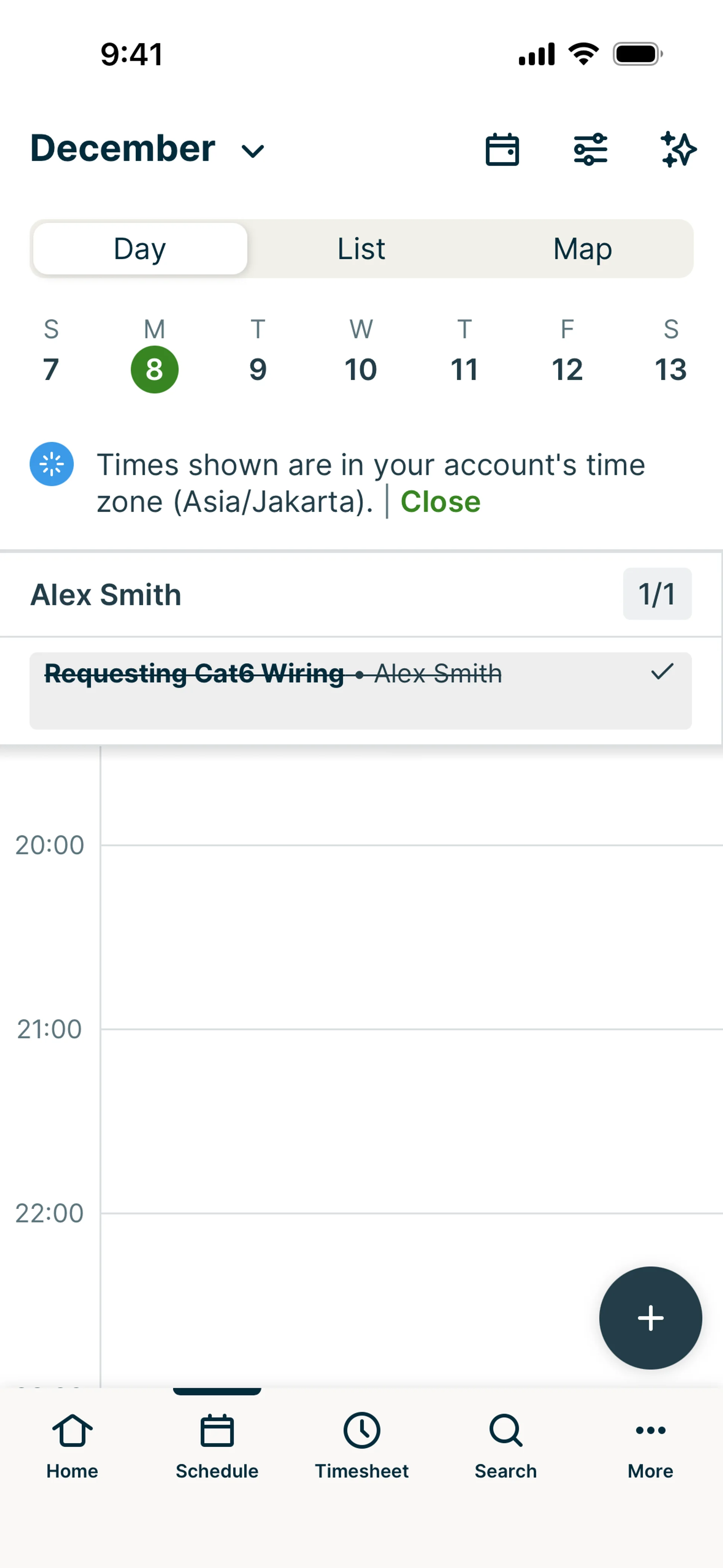This screenshot has height=1568, width=723.
Task: Tap the 1/1 visit count badge
Action: pyautogui.click(x=657, y=594)
